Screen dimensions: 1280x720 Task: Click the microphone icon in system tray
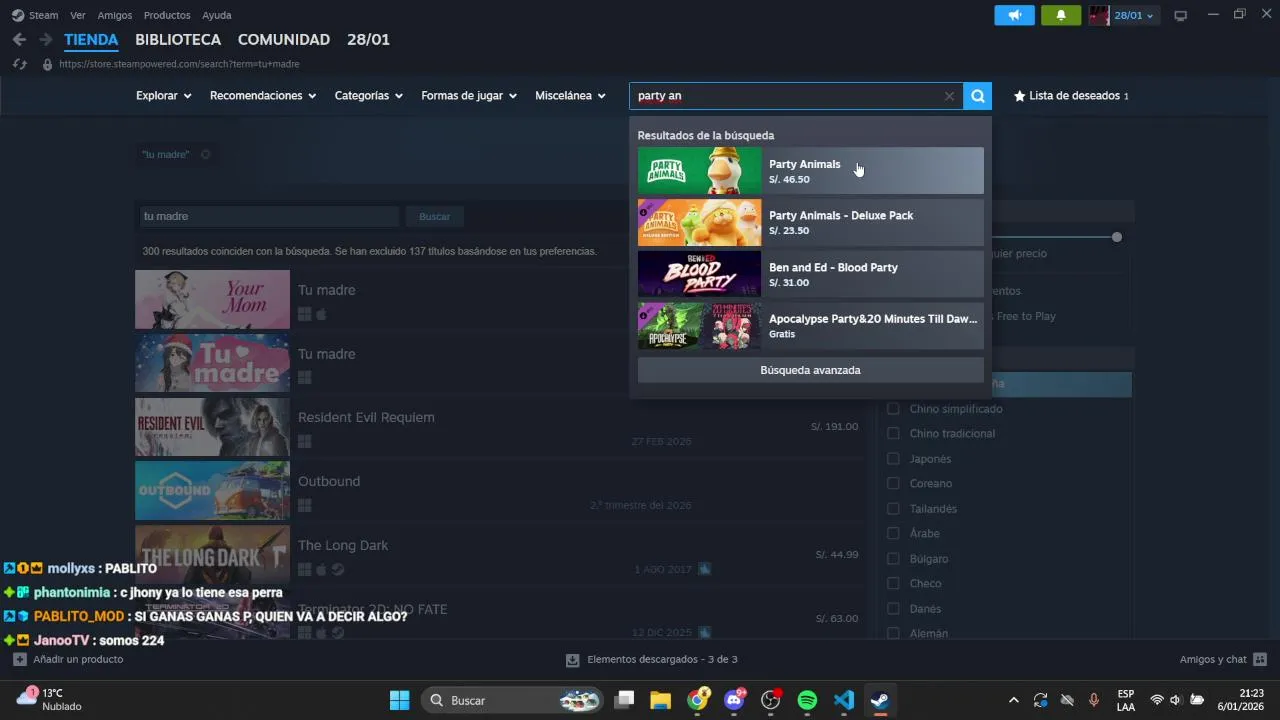pyautogui.click(x=1093, y=700)
